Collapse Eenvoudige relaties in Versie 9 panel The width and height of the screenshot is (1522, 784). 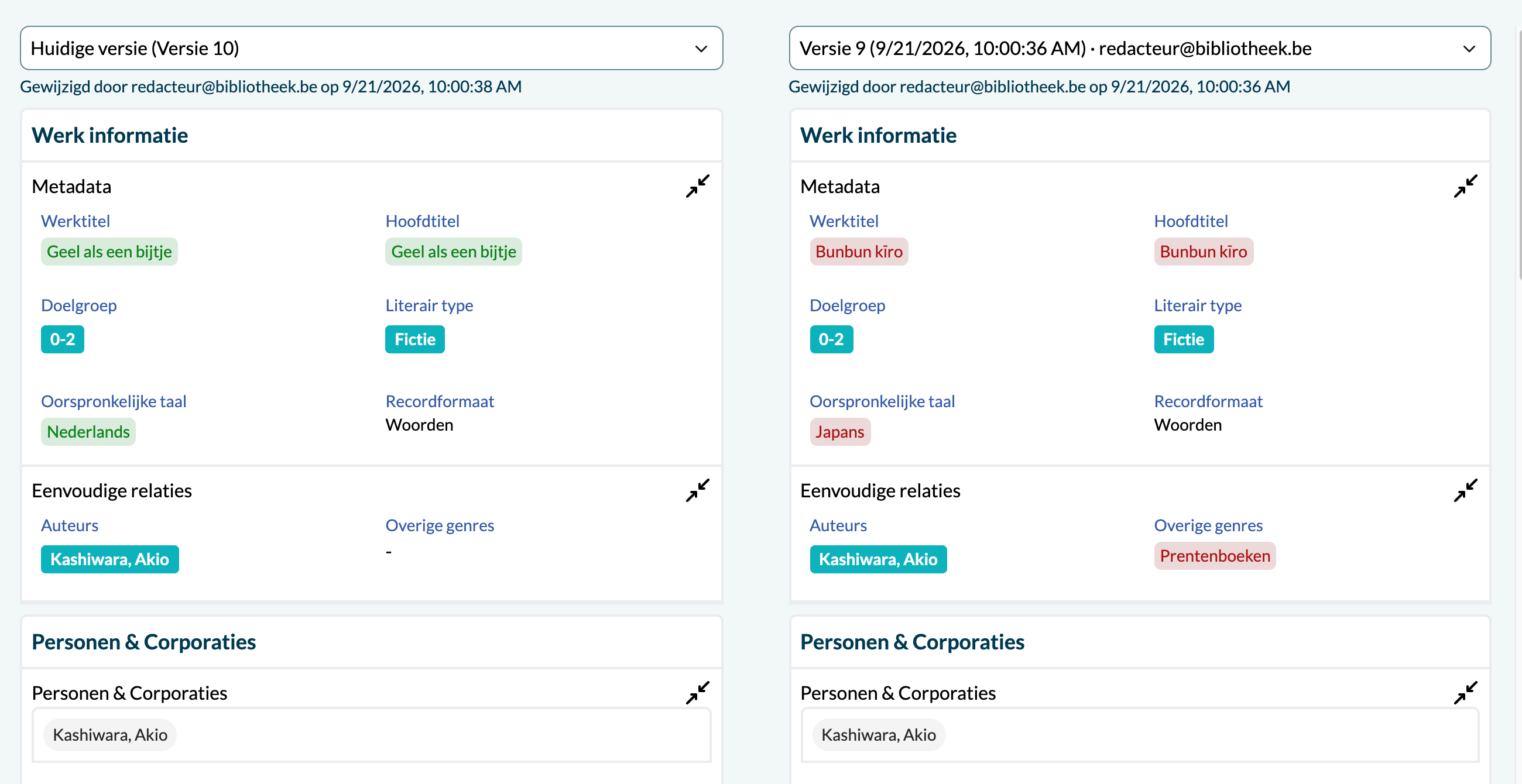(1465, 491)
